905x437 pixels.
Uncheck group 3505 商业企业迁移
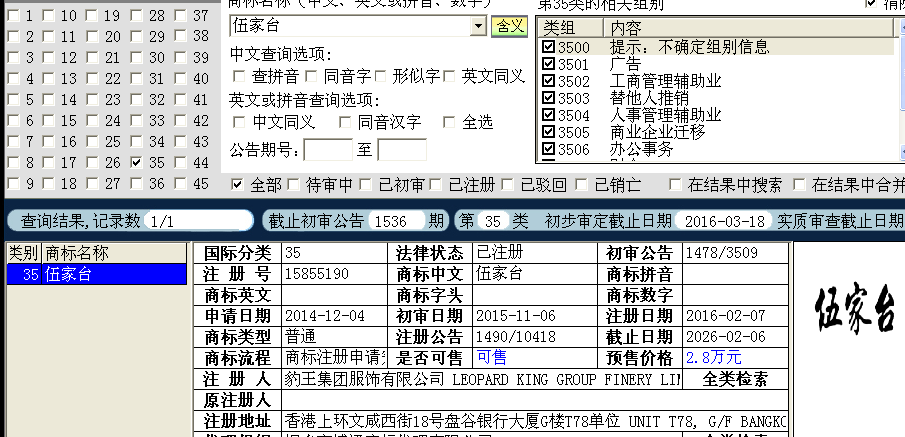pyautogui.click(x=548, y=132)
